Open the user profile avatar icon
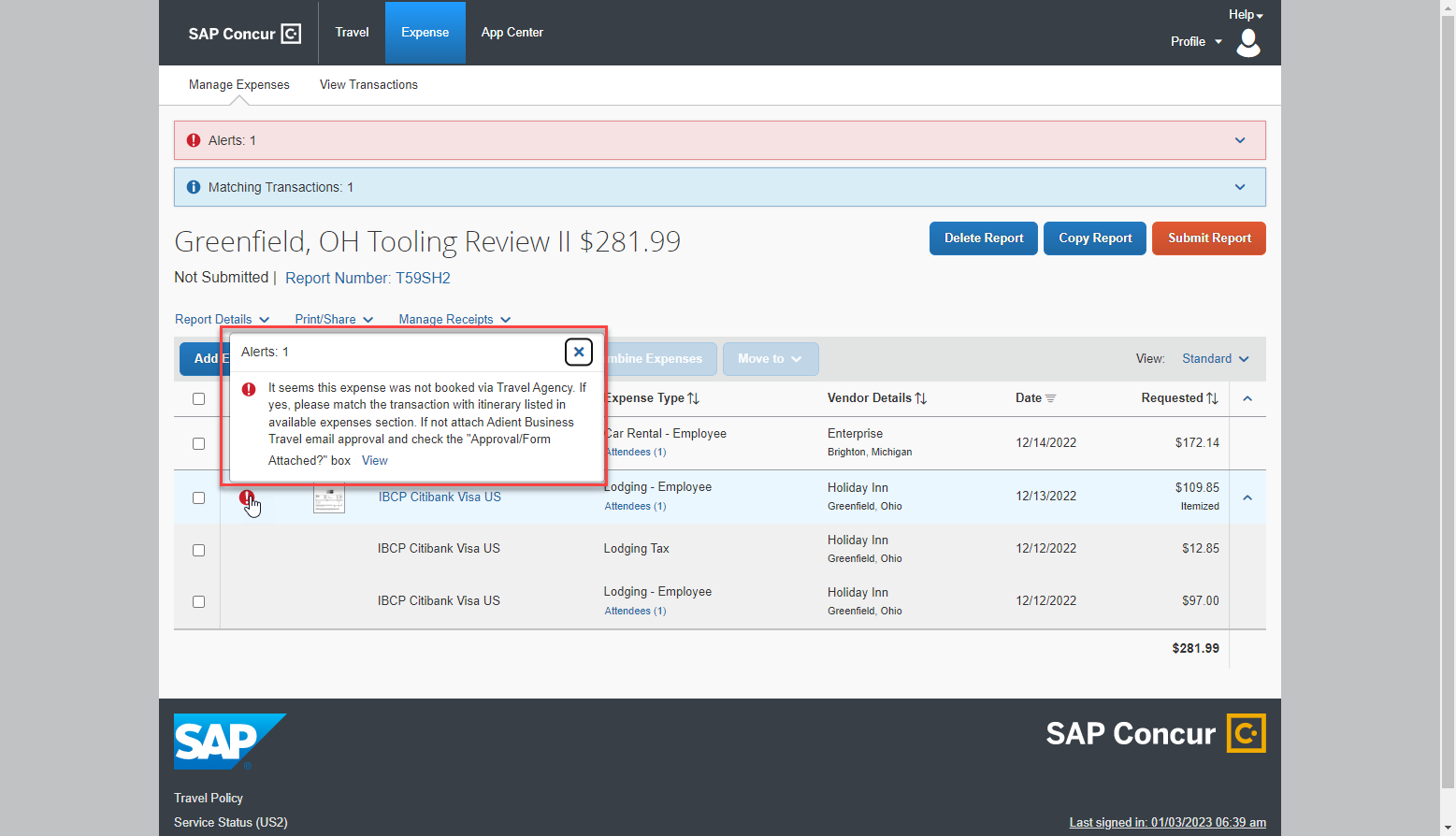1456x836 pixels. click(x=1248, y=42)
